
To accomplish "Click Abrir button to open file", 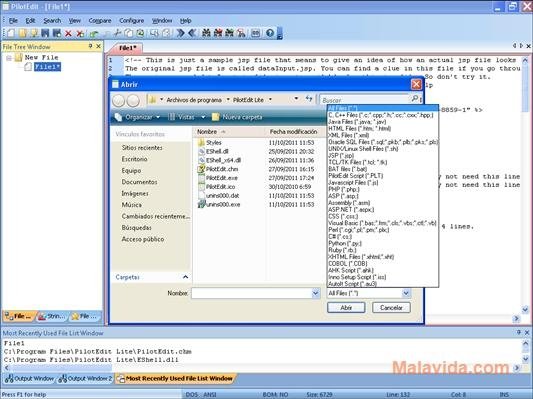I will (x=346, y=308).
